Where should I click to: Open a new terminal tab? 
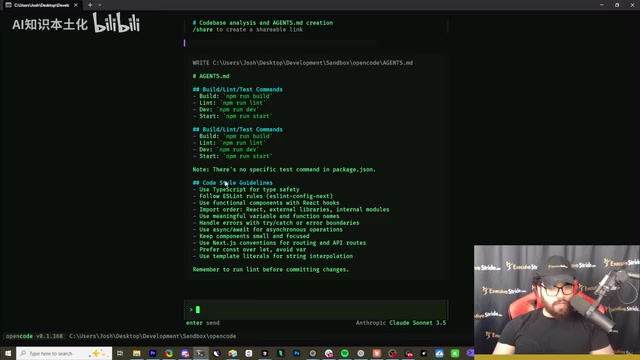[x=90, y=5]
